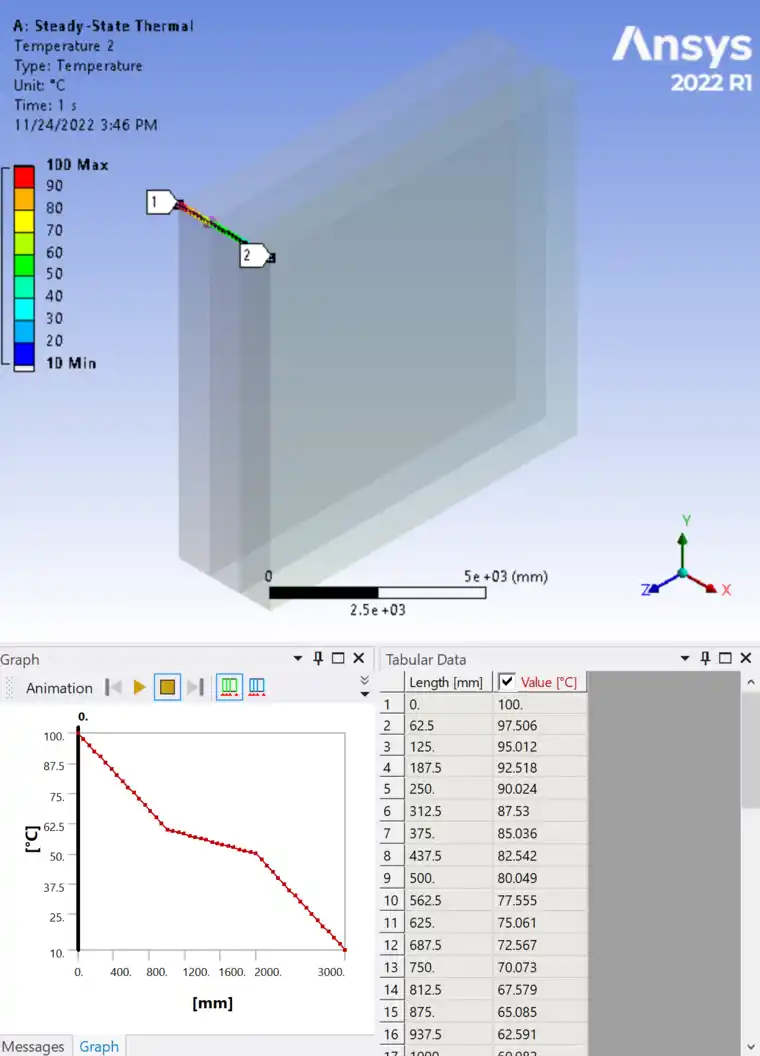Select table row 8 with 437.5 length
The height and width of the screenshot is (1056, 760).
(483, 855)
